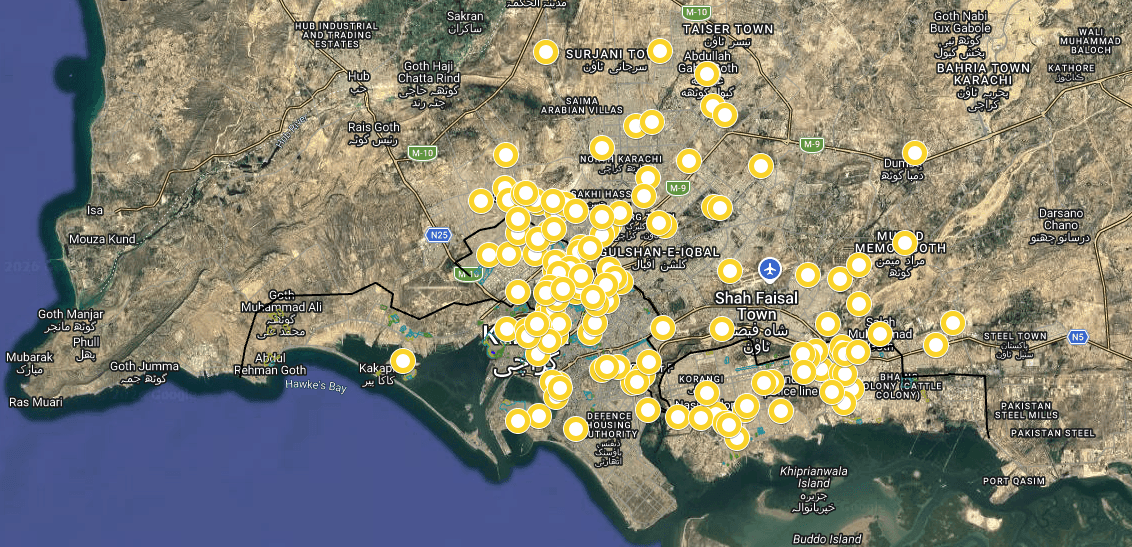
Task: Click the Buddo Island label
Action: click(827, 539)
